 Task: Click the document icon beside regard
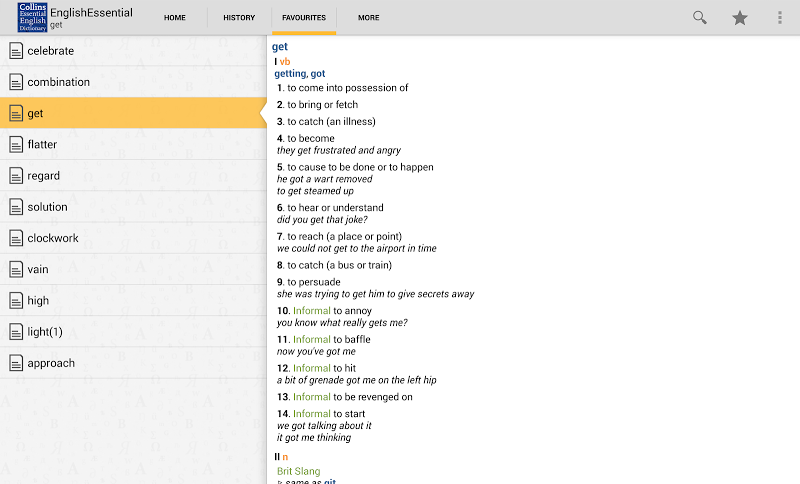pos(16,175)
